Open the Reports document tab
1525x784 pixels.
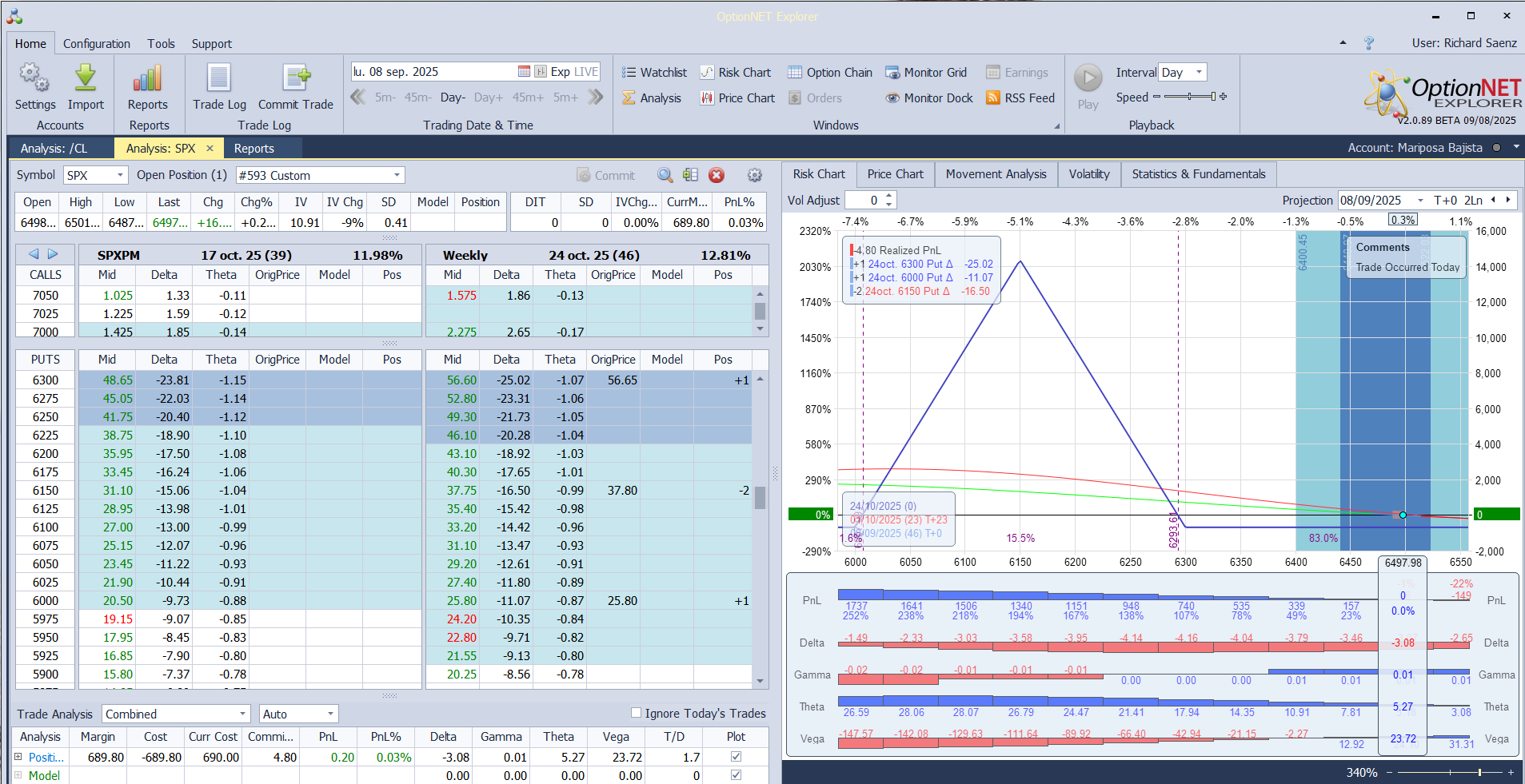pos(254,149)
